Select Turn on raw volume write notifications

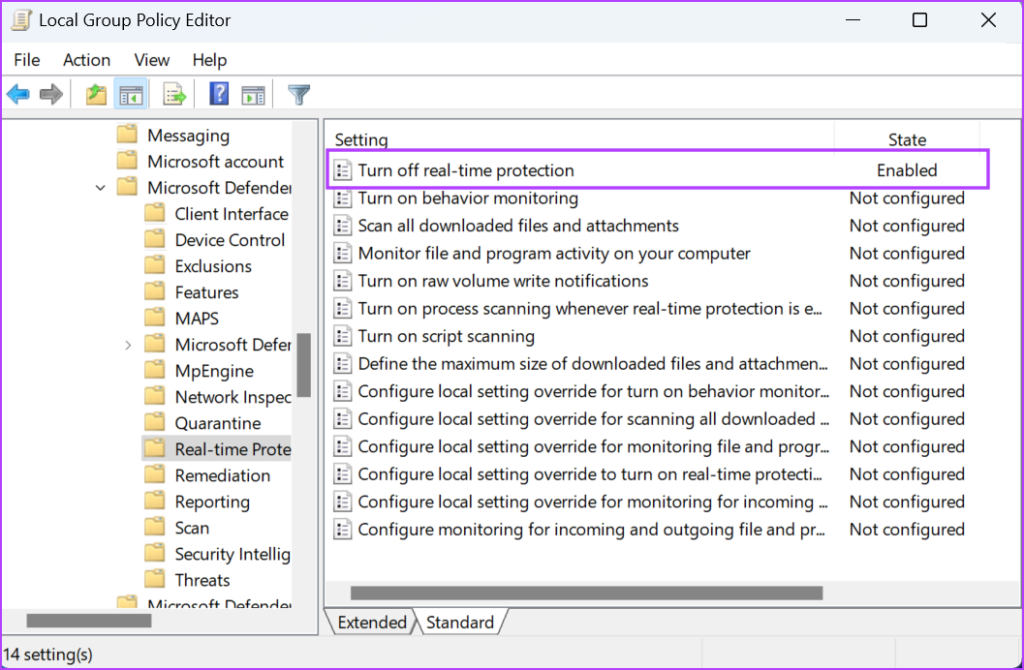[503, 281]
